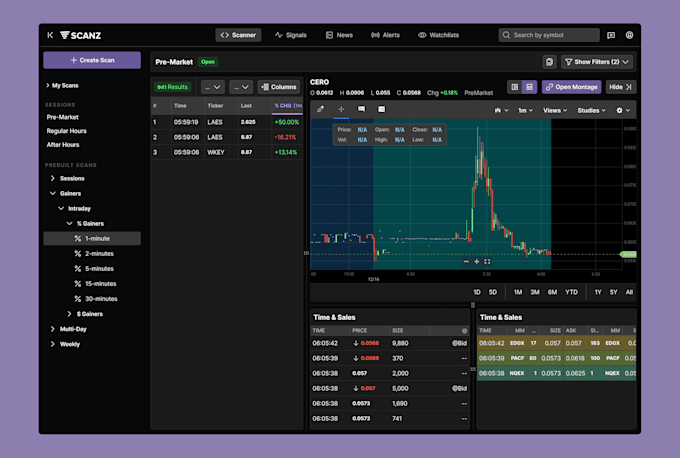Zoom out chart with the minus icon
Image resolution: width=680 pixels, height=458 pixels.
point(466,262)
